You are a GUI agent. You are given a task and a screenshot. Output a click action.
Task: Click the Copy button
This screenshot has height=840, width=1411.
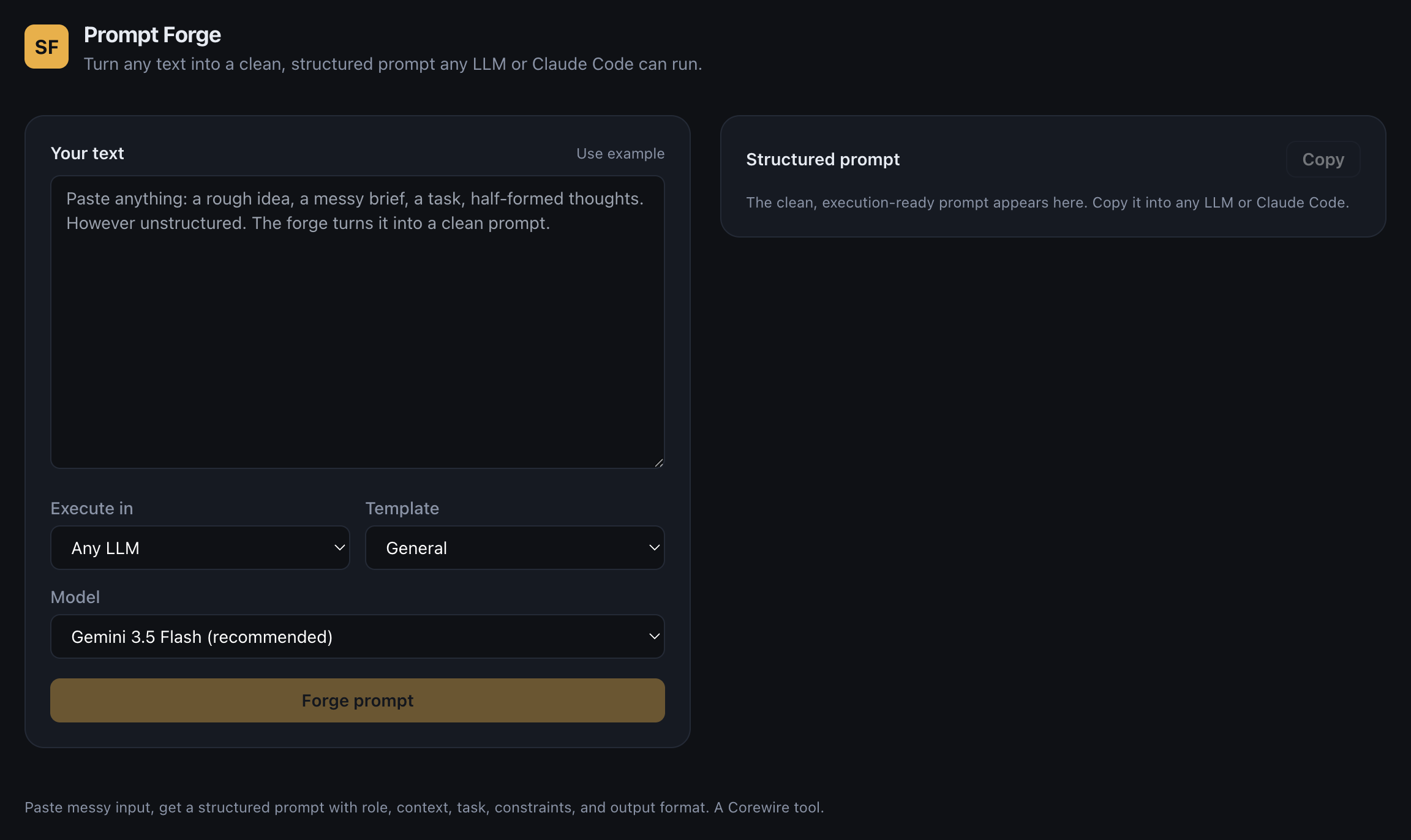(1323, 159)
